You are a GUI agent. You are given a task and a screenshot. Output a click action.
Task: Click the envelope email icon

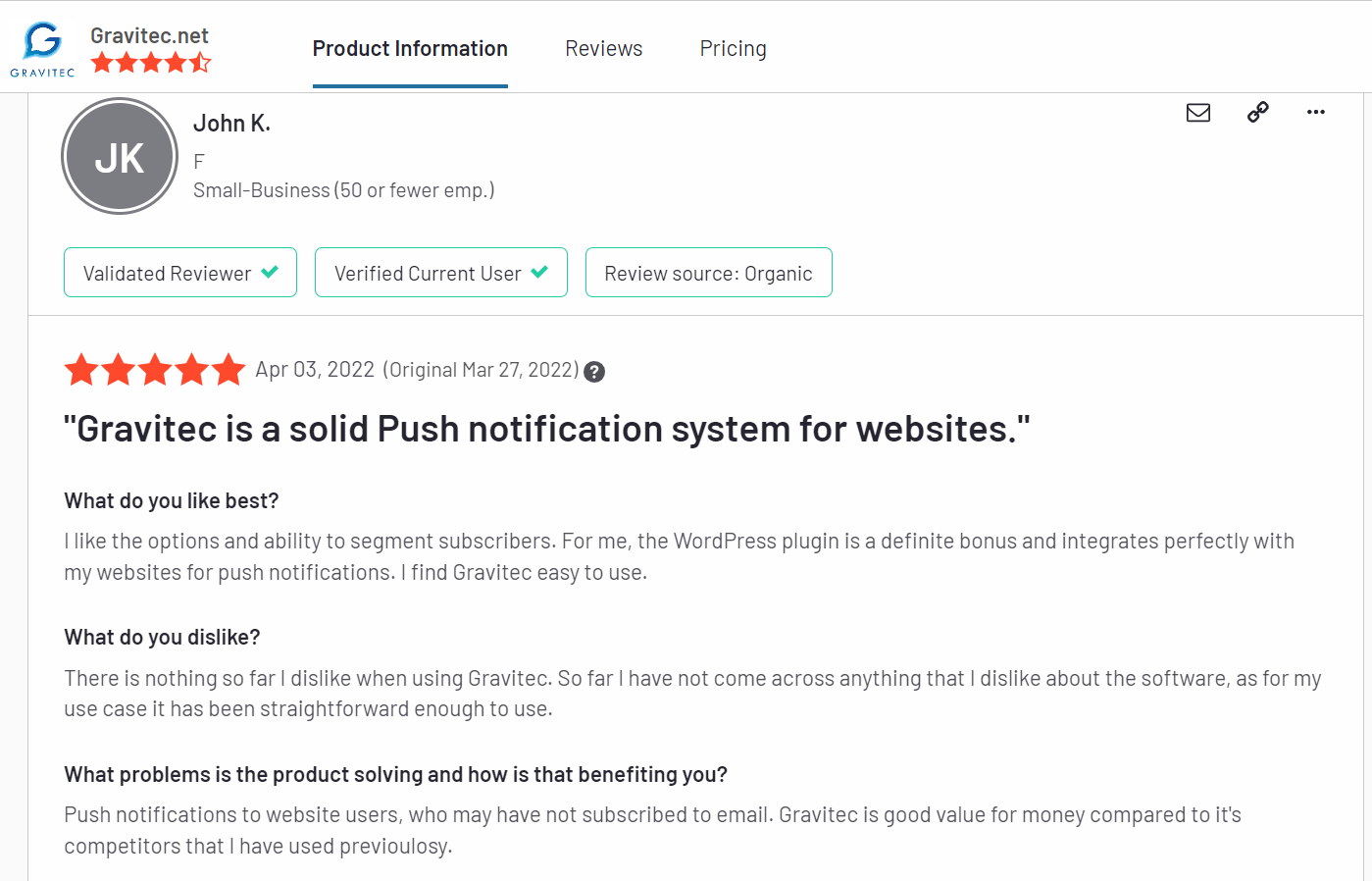pyautogui.click(x=1197, y=113)
